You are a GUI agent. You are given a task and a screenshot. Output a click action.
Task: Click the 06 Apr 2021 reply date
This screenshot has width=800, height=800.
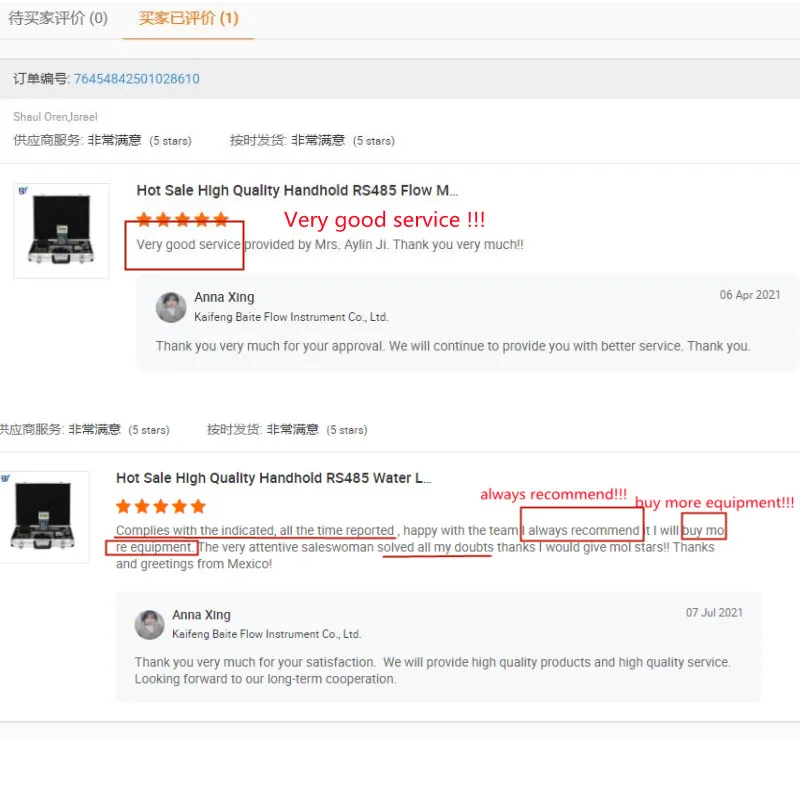[749, 295]
